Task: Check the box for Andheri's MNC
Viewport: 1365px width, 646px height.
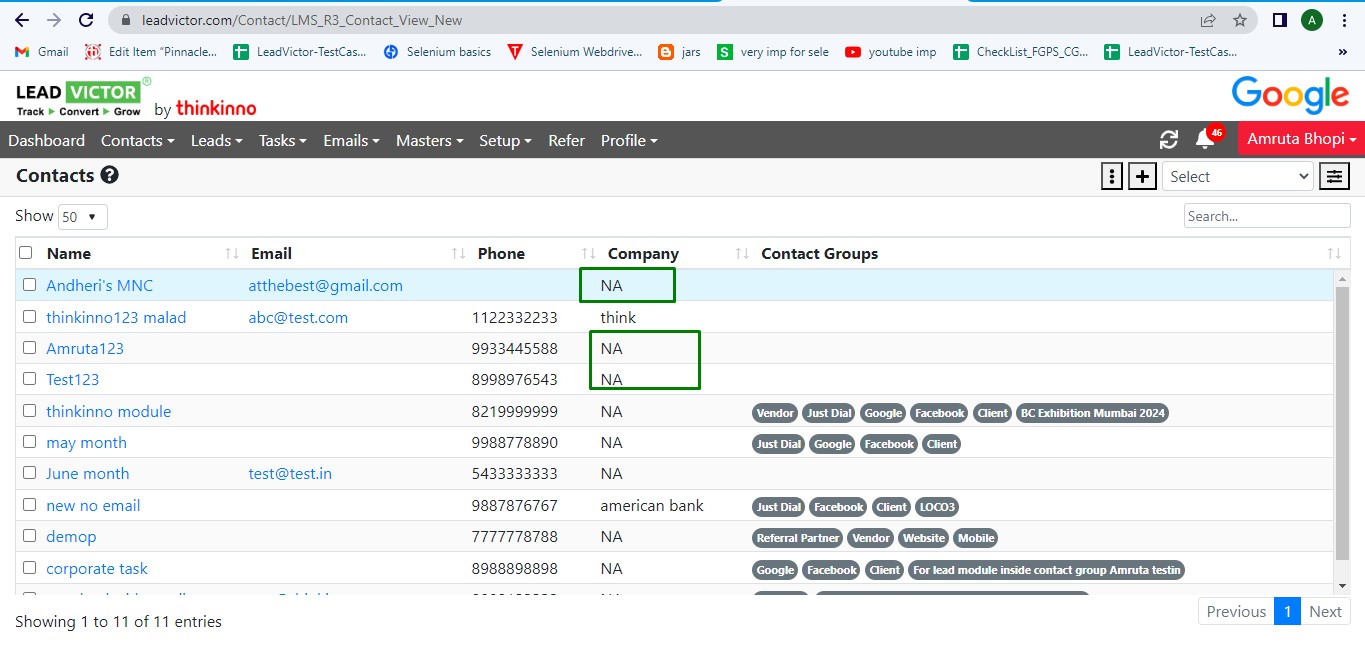Action: coord(29,285)
